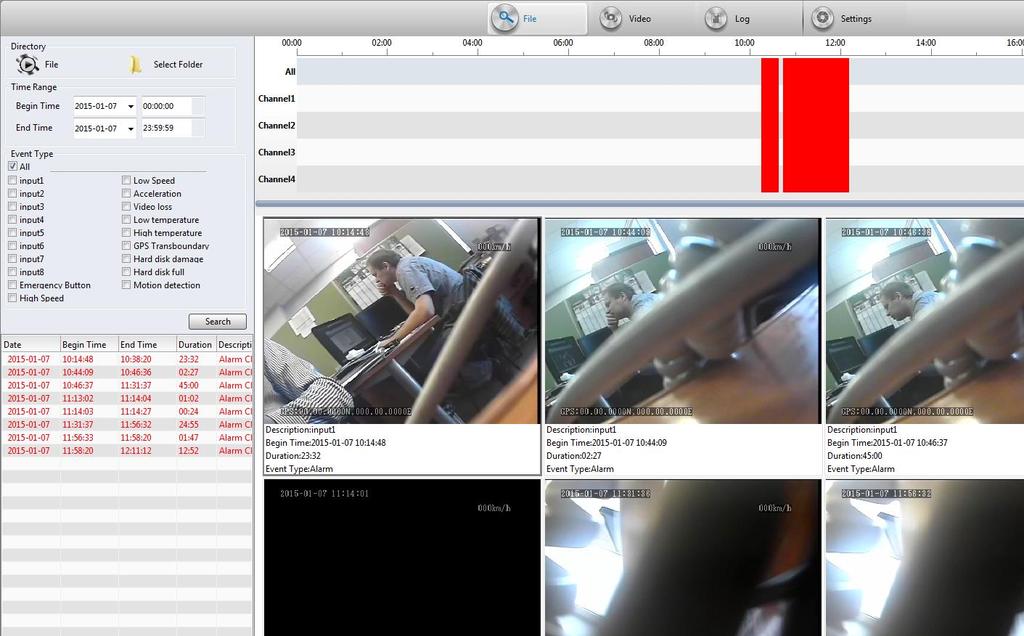1024x636 pixels.
Task: Click the Select Folder yellow folder icon
Action: point(135,64)
